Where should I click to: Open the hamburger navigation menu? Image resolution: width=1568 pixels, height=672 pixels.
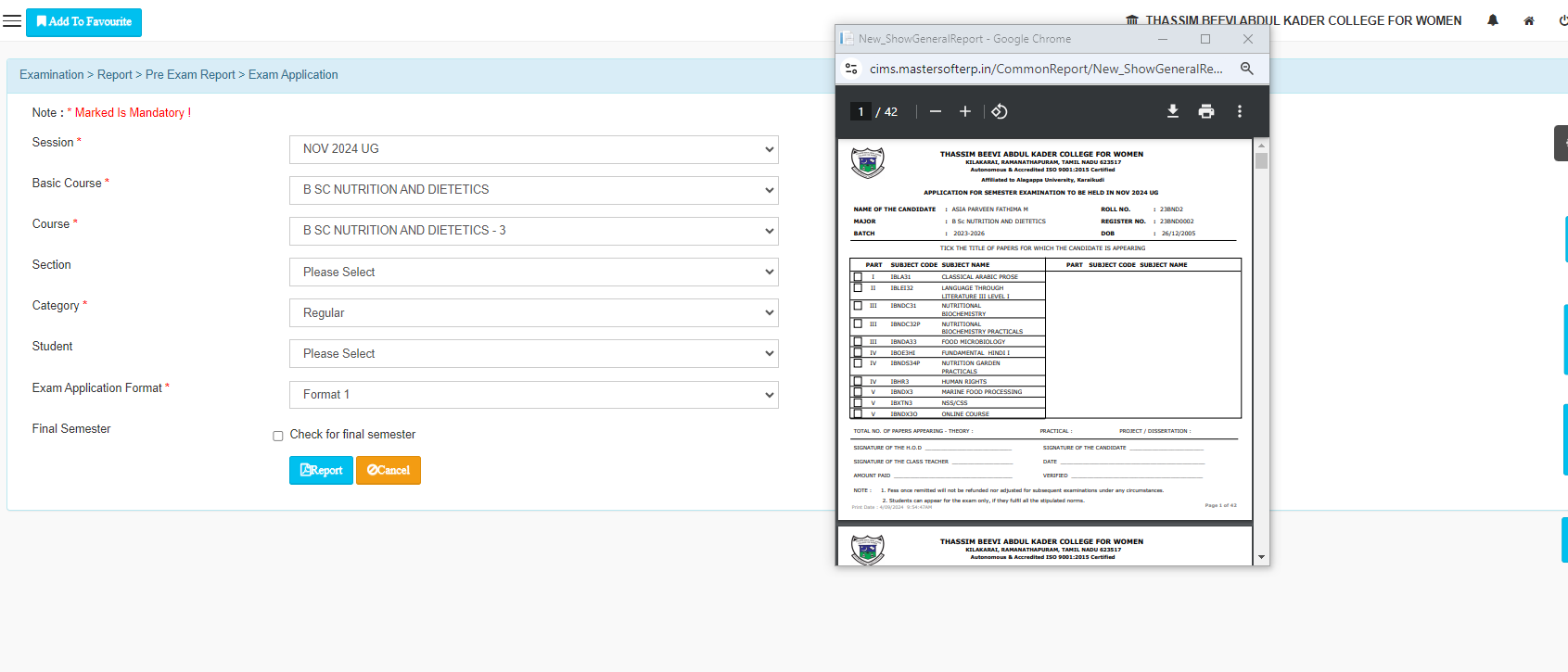coord(12,21)
